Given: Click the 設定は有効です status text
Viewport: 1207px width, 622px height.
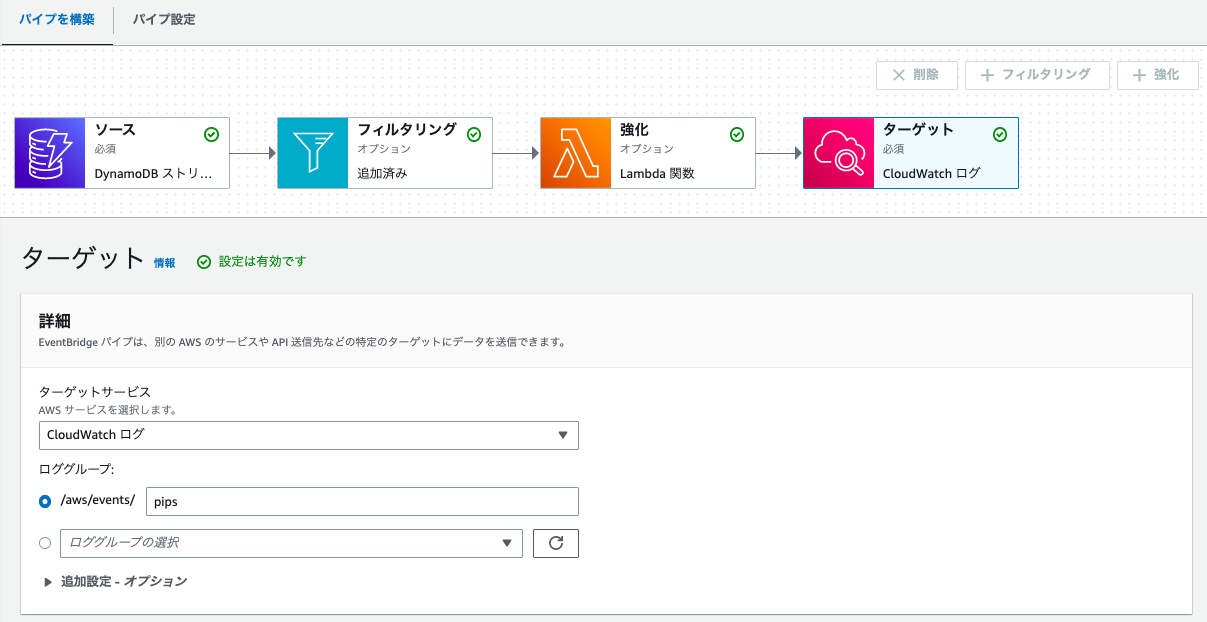Looking at the screenshot, I should point(262,262).
